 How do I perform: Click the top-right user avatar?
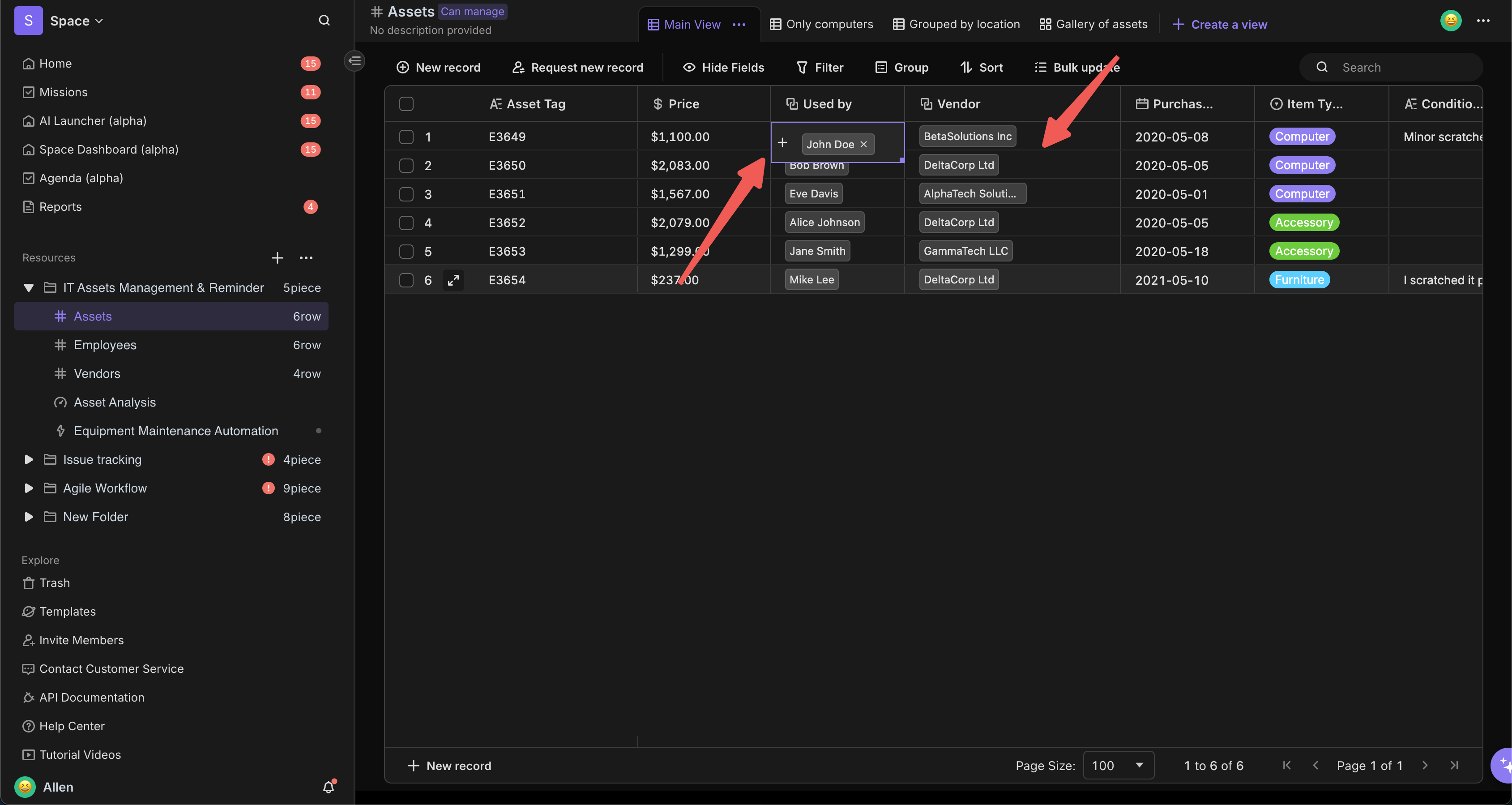pyautogui.click(x=1450, y=21)
